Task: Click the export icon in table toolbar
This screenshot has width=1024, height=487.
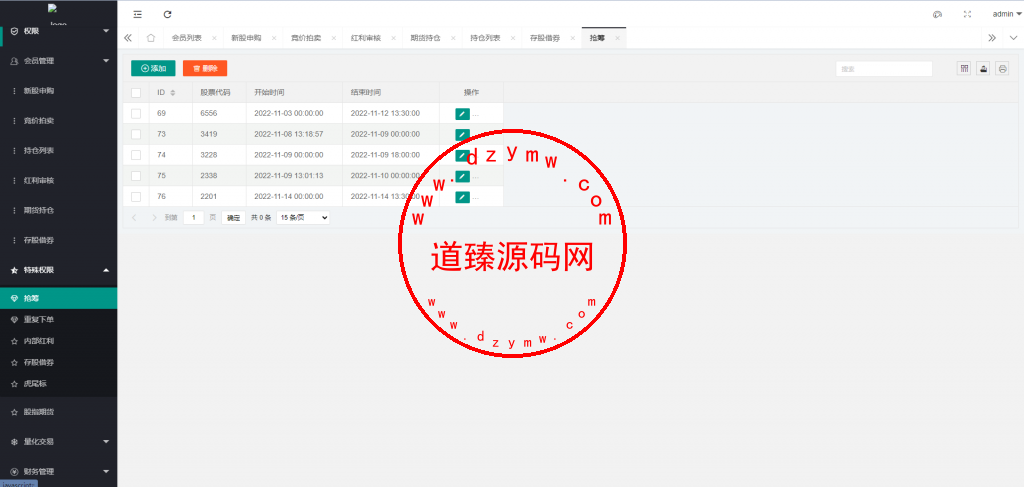Action: click(x=983, y=68)
